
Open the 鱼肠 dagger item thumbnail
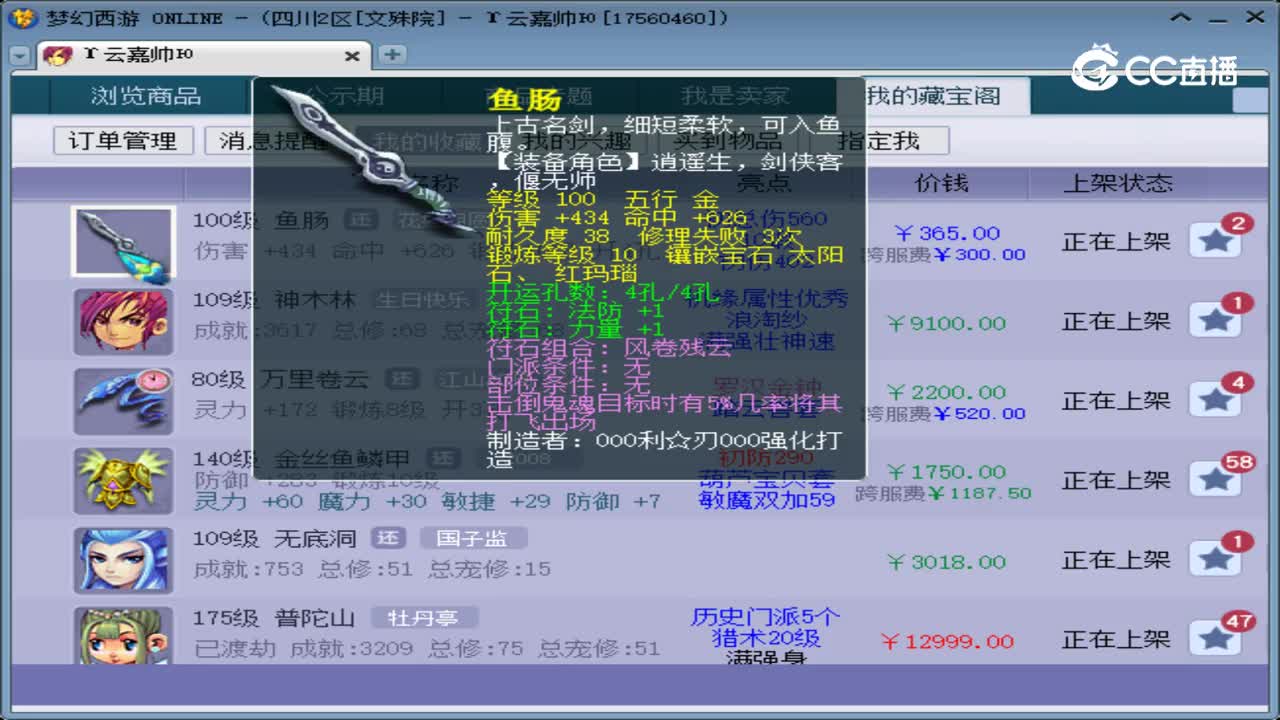[123, 242]
